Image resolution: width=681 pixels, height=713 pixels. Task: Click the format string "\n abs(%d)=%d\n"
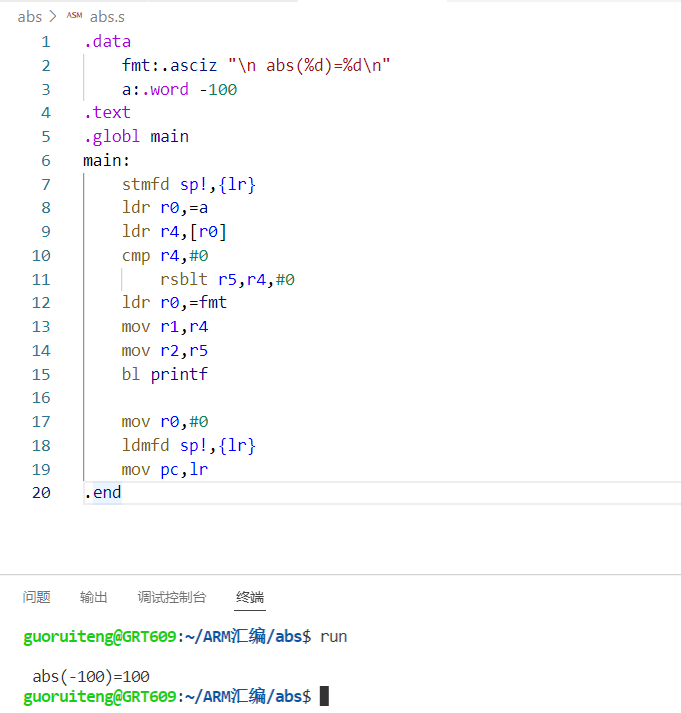[x=309, y=65]
